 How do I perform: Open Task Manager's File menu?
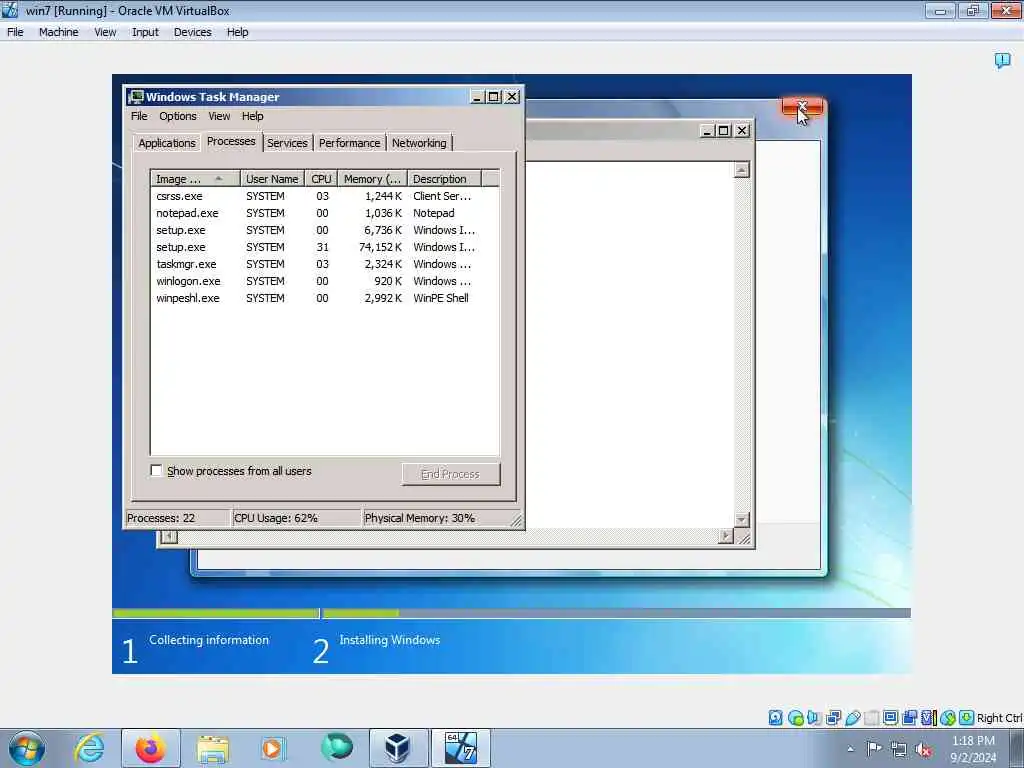pyautogui.click(x=139, y=116)
